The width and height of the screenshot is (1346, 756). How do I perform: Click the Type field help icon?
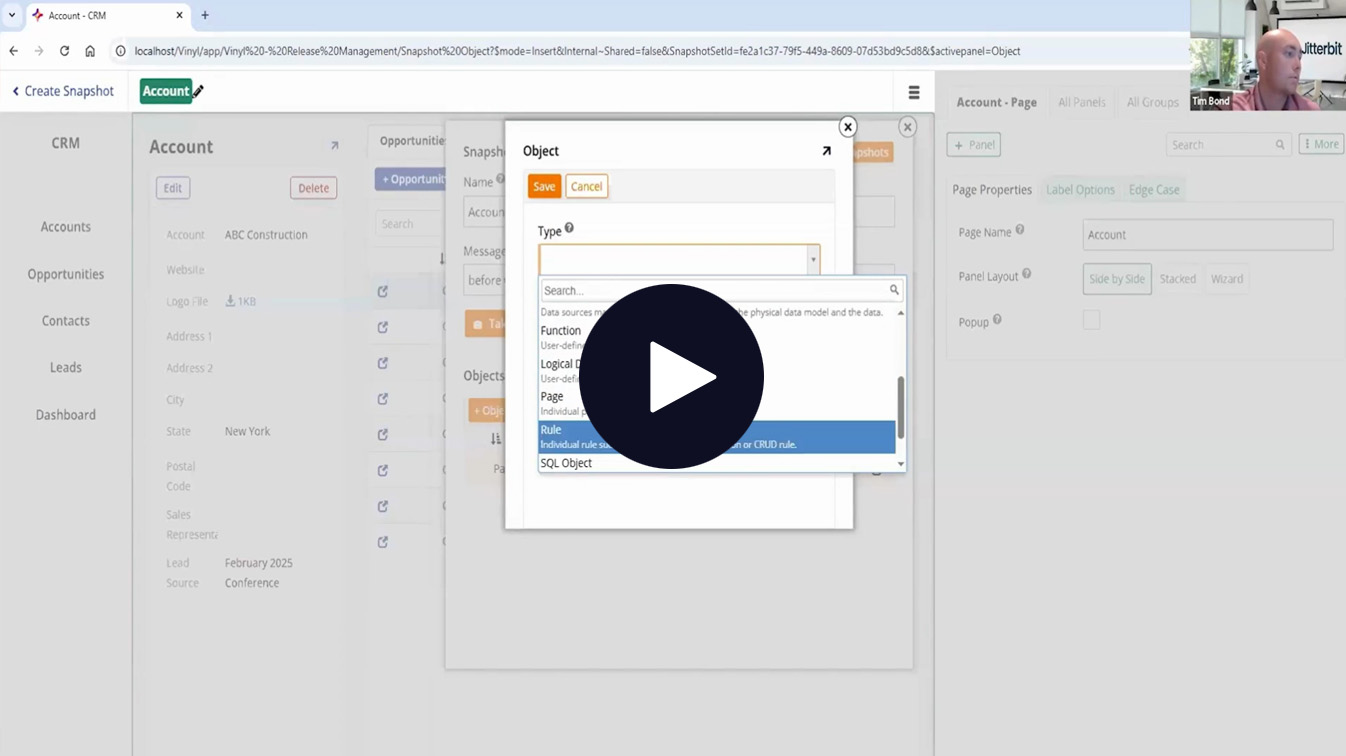pyautogui.click(x=569, y=229)
